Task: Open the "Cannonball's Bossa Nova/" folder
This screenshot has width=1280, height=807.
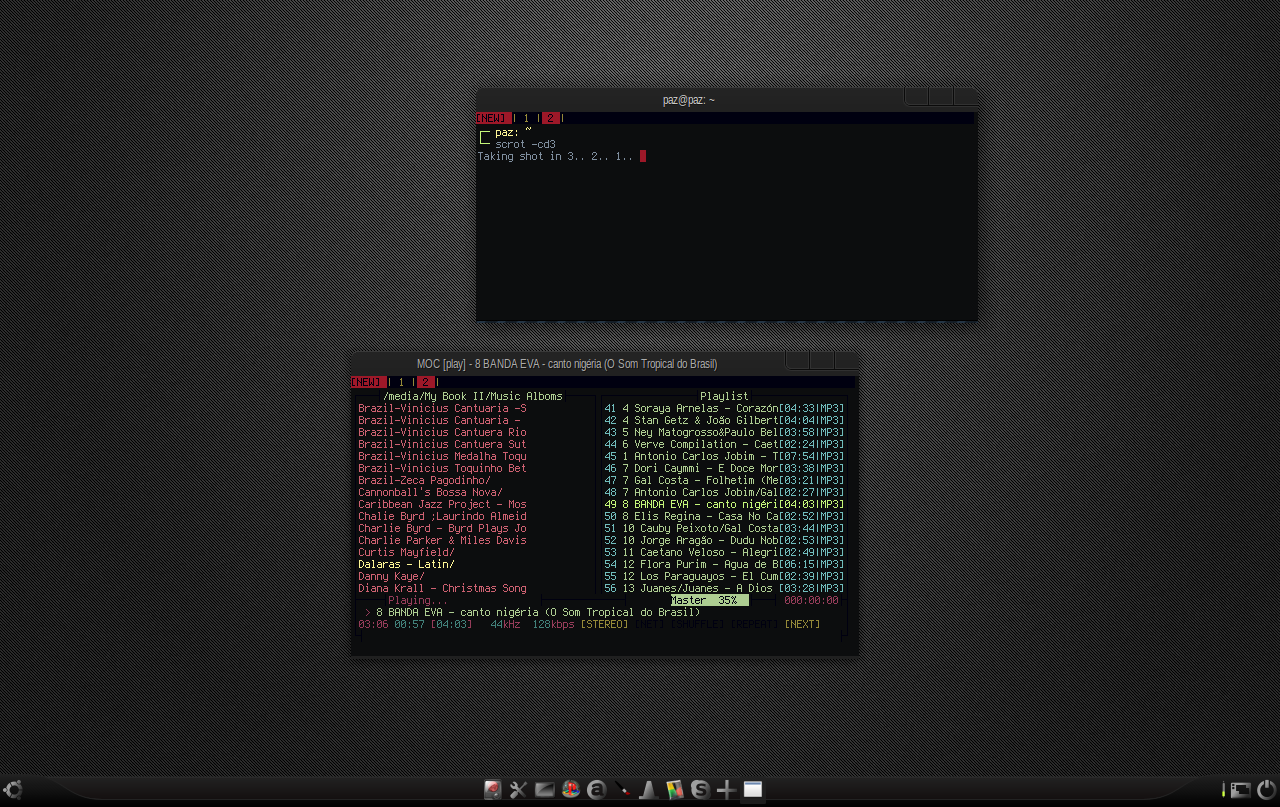Action: point(430,492)
